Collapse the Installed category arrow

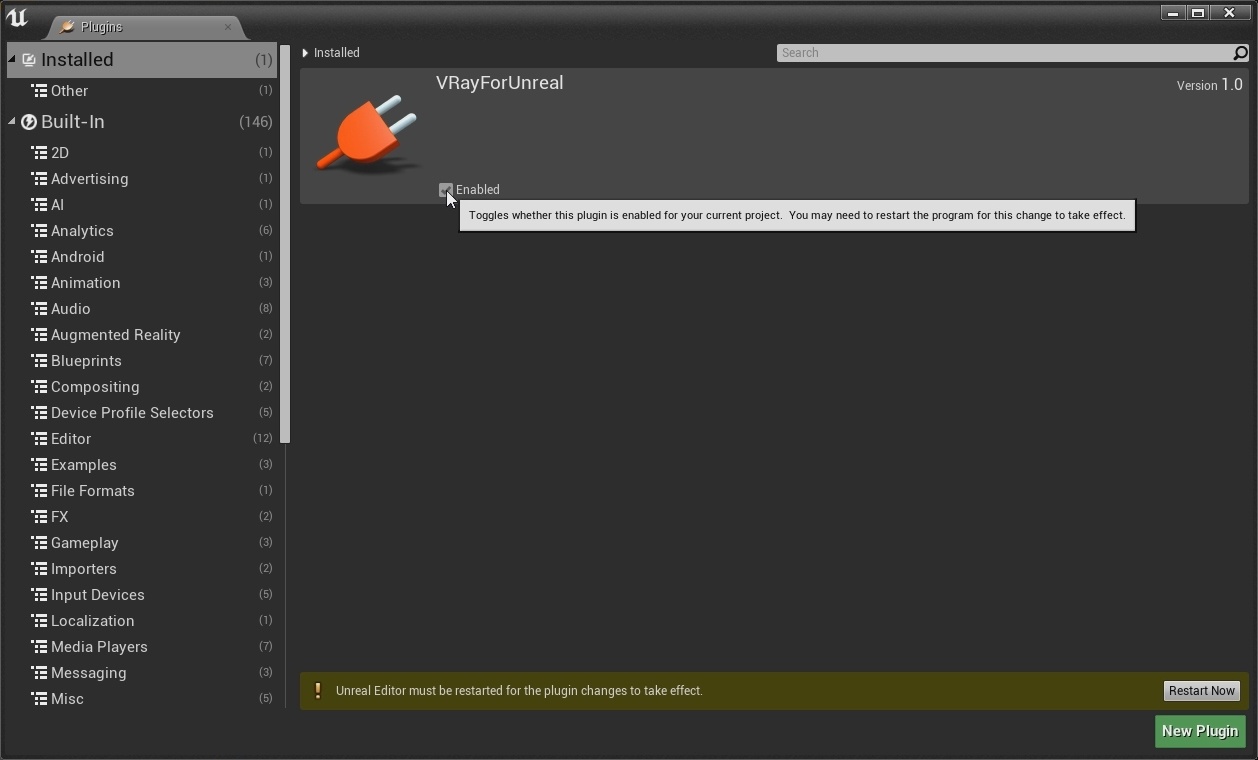(12, 60)
